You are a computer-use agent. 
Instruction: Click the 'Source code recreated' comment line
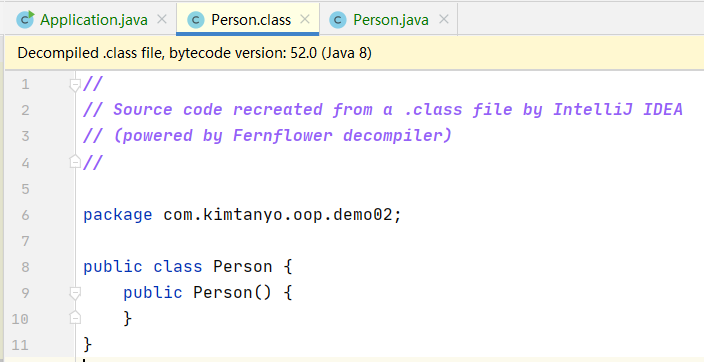pos(383,110)
